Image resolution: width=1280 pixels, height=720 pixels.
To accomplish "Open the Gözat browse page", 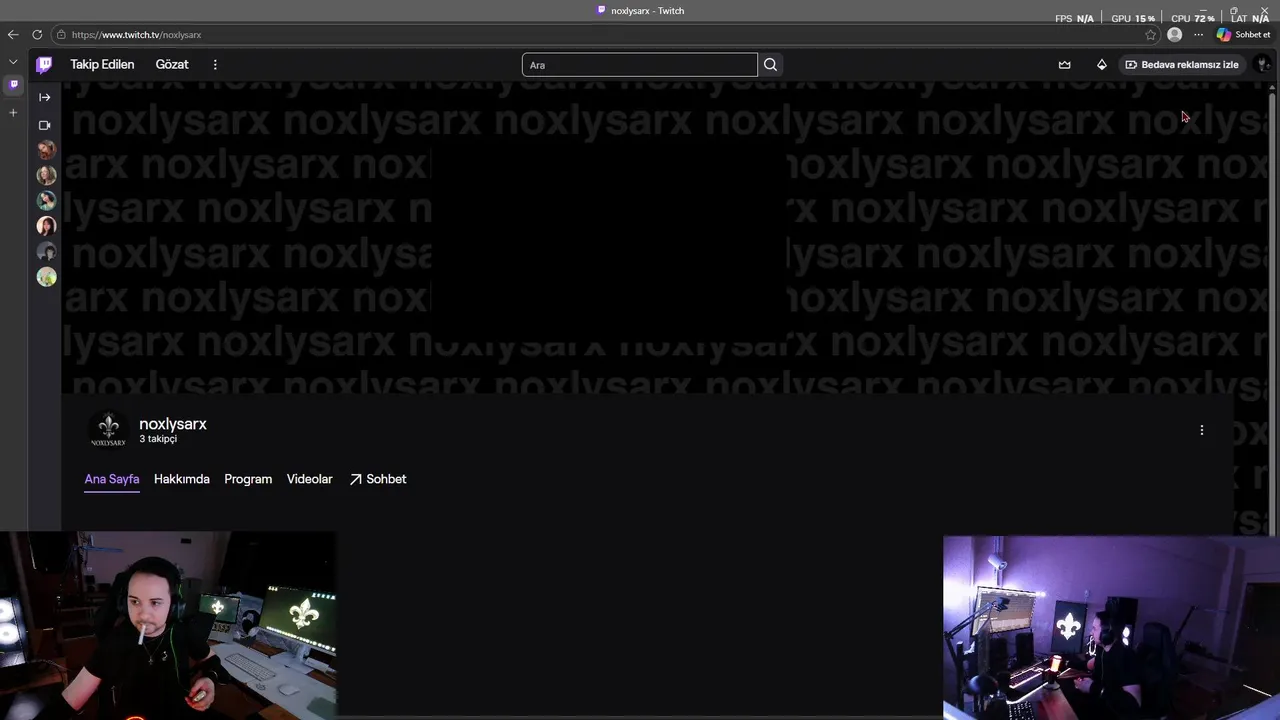I will tap(172, 64).
